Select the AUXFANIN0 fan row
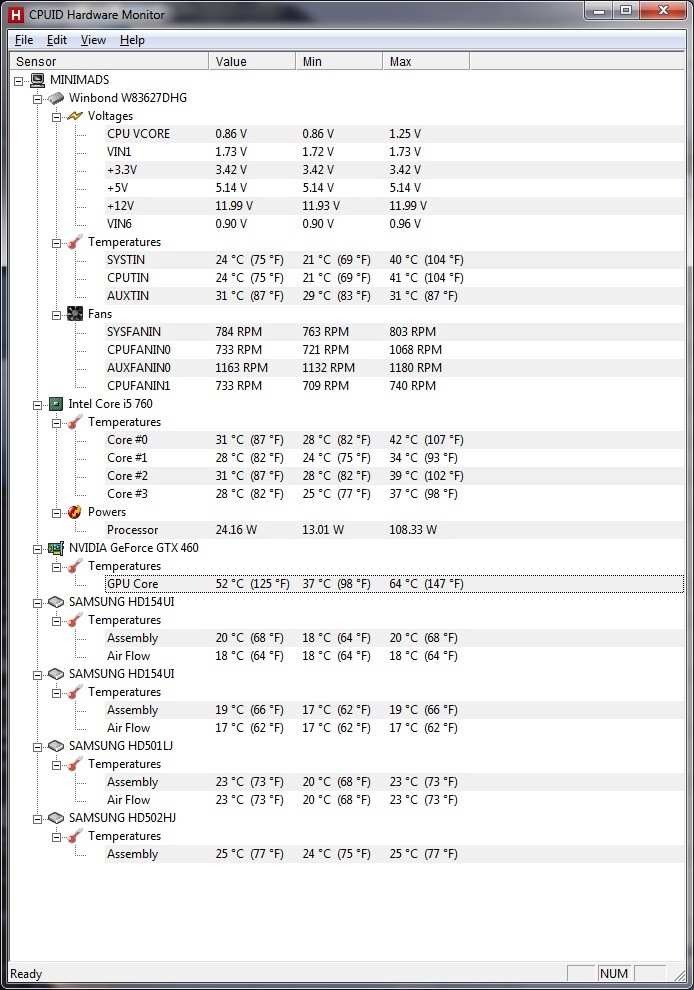694x990 pixels. (394, 368)
